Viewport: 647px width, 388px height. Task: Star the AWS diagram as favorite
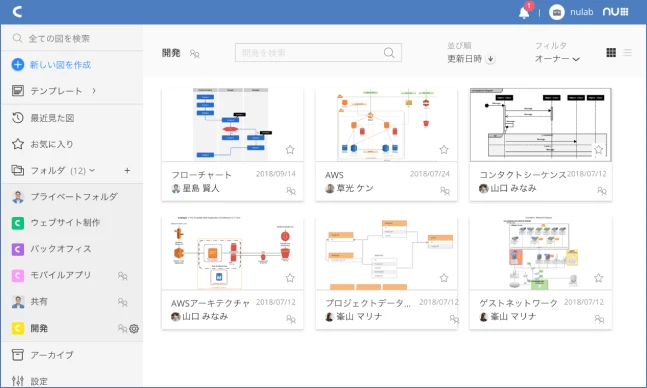coord(444,149)
